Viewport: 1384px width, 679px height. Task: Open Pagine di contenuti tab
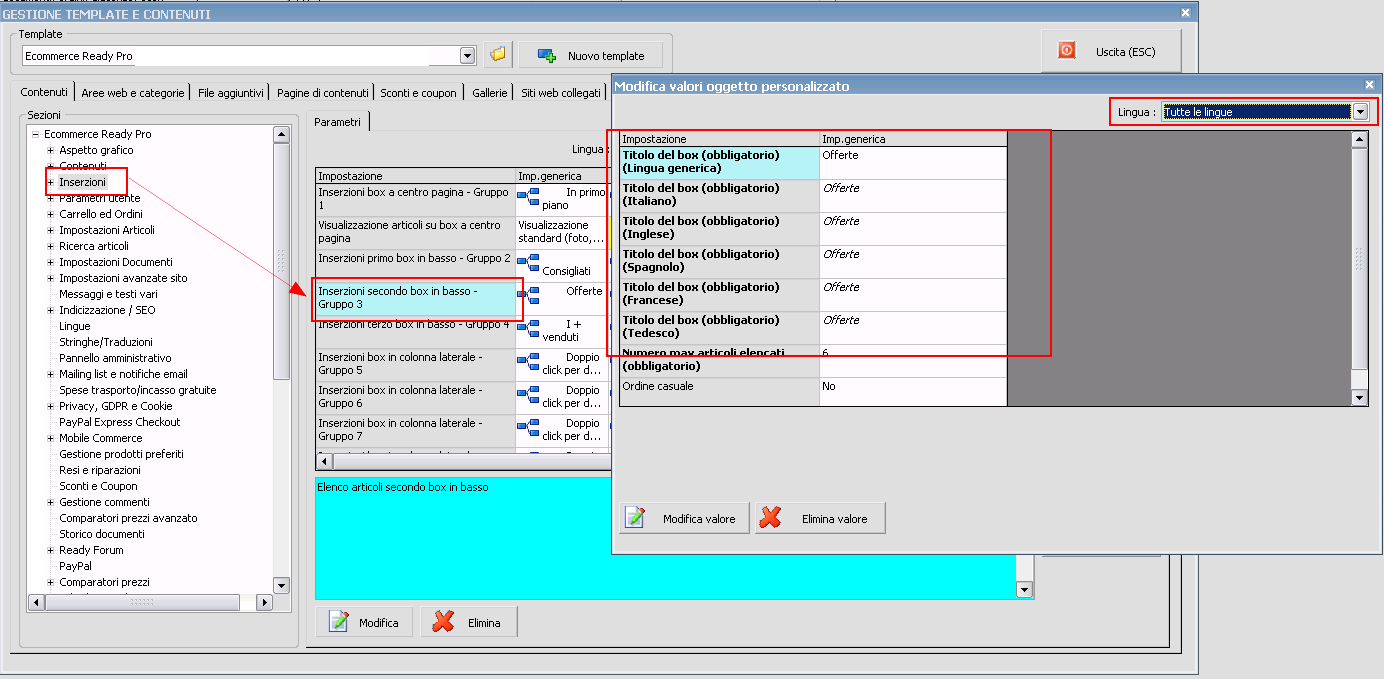(323, 92)
